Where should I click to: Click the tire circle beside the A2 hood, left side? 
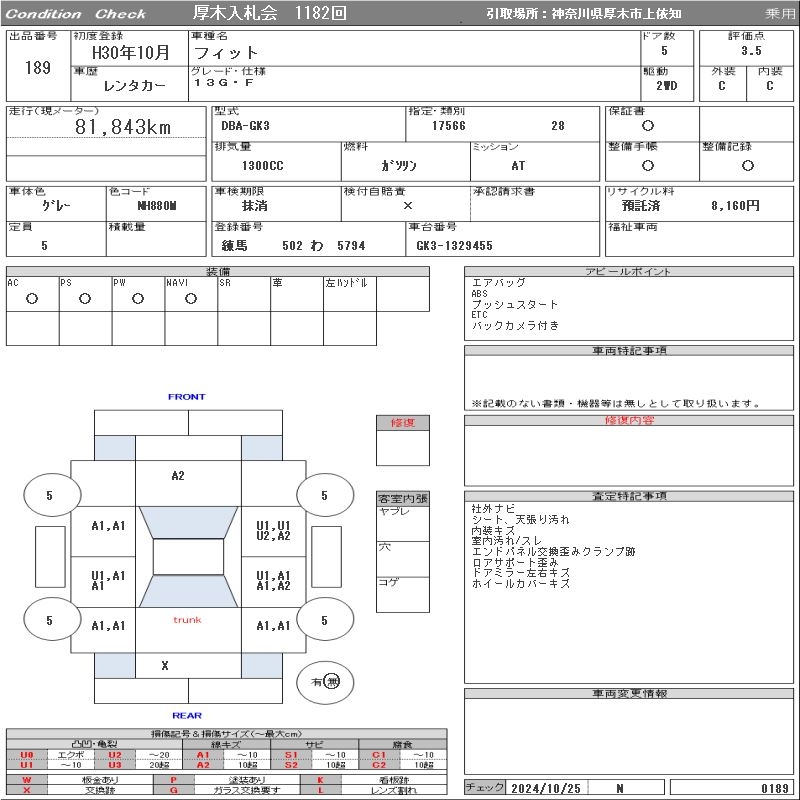[50, 495]
